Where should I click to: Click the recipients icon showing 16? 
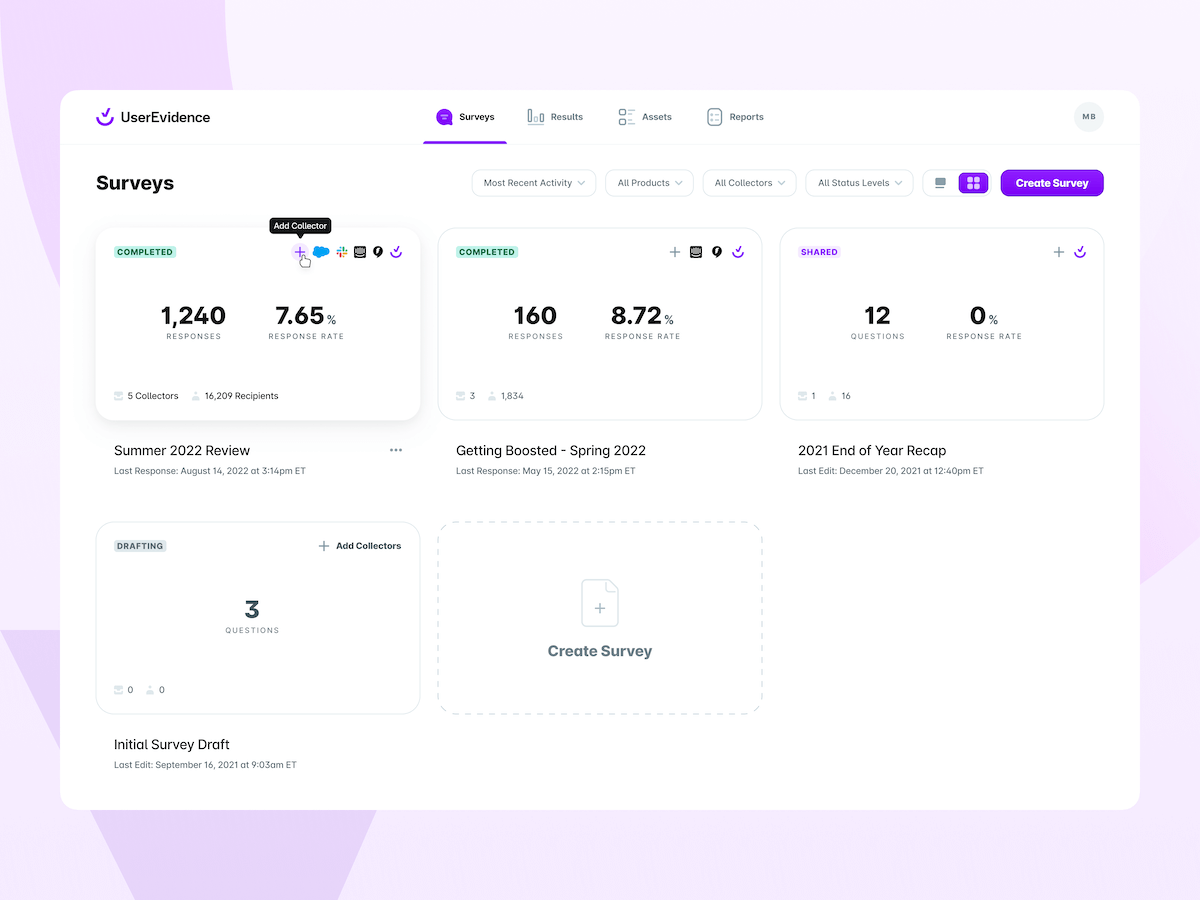coord(834,396)
